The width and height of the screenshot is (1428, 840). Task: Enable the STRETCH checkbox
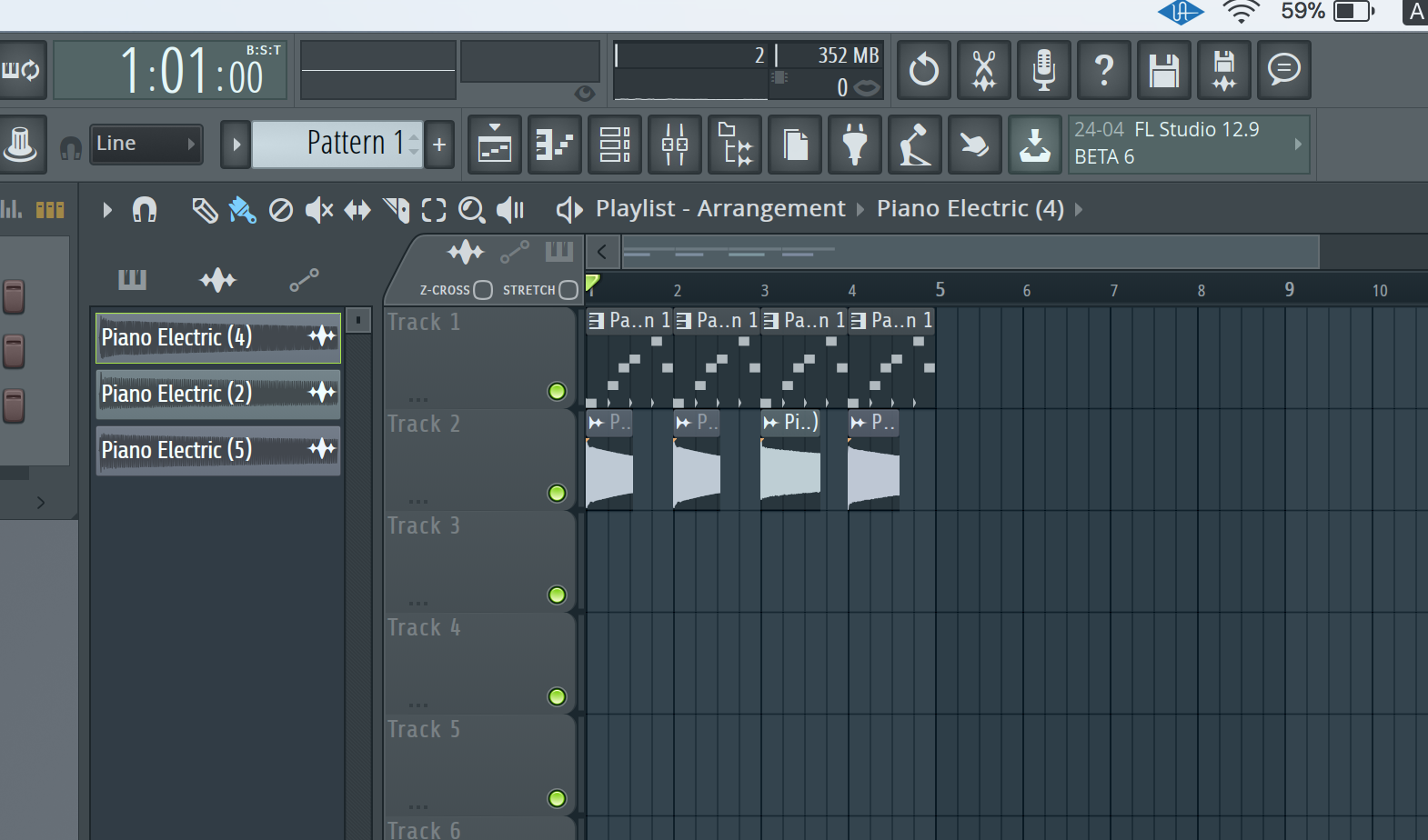click(x=568, y=290)
